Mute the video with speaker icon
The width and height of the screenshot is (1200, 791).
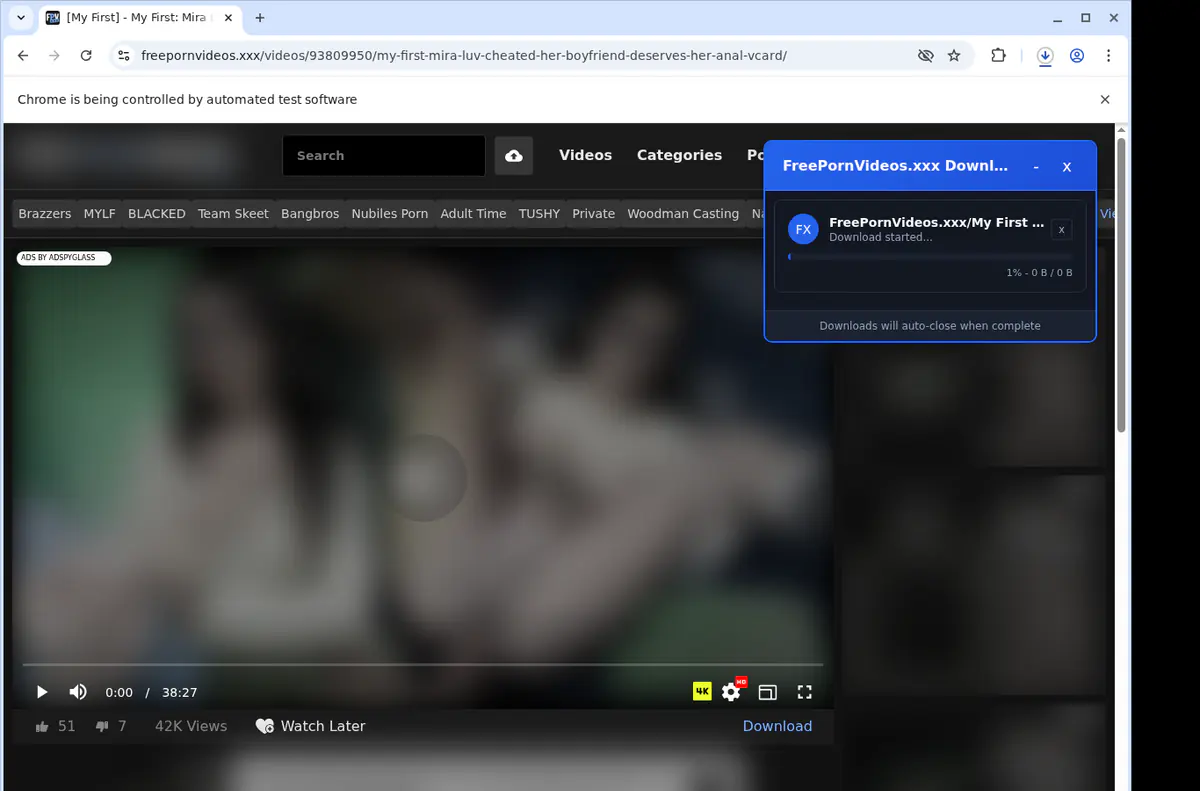[78, 692]
